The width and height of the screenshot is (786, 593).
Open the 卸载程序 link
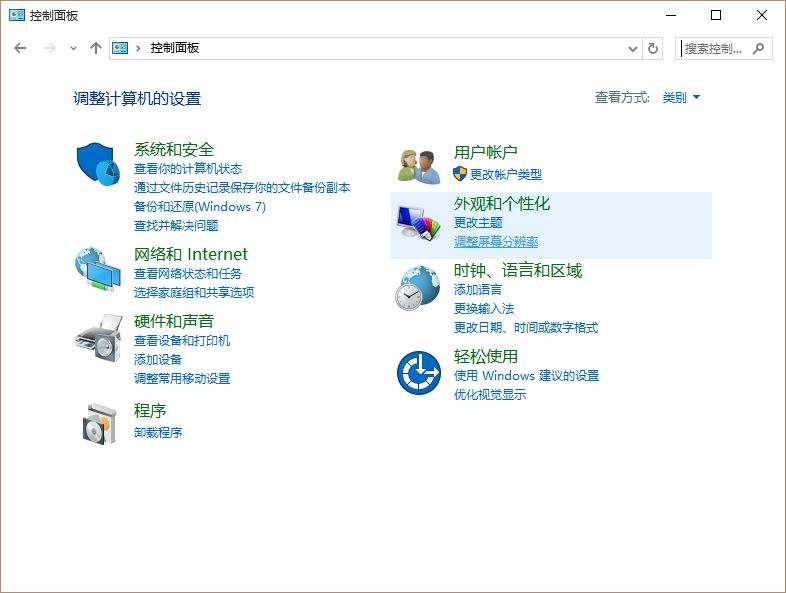click(158, 433)
